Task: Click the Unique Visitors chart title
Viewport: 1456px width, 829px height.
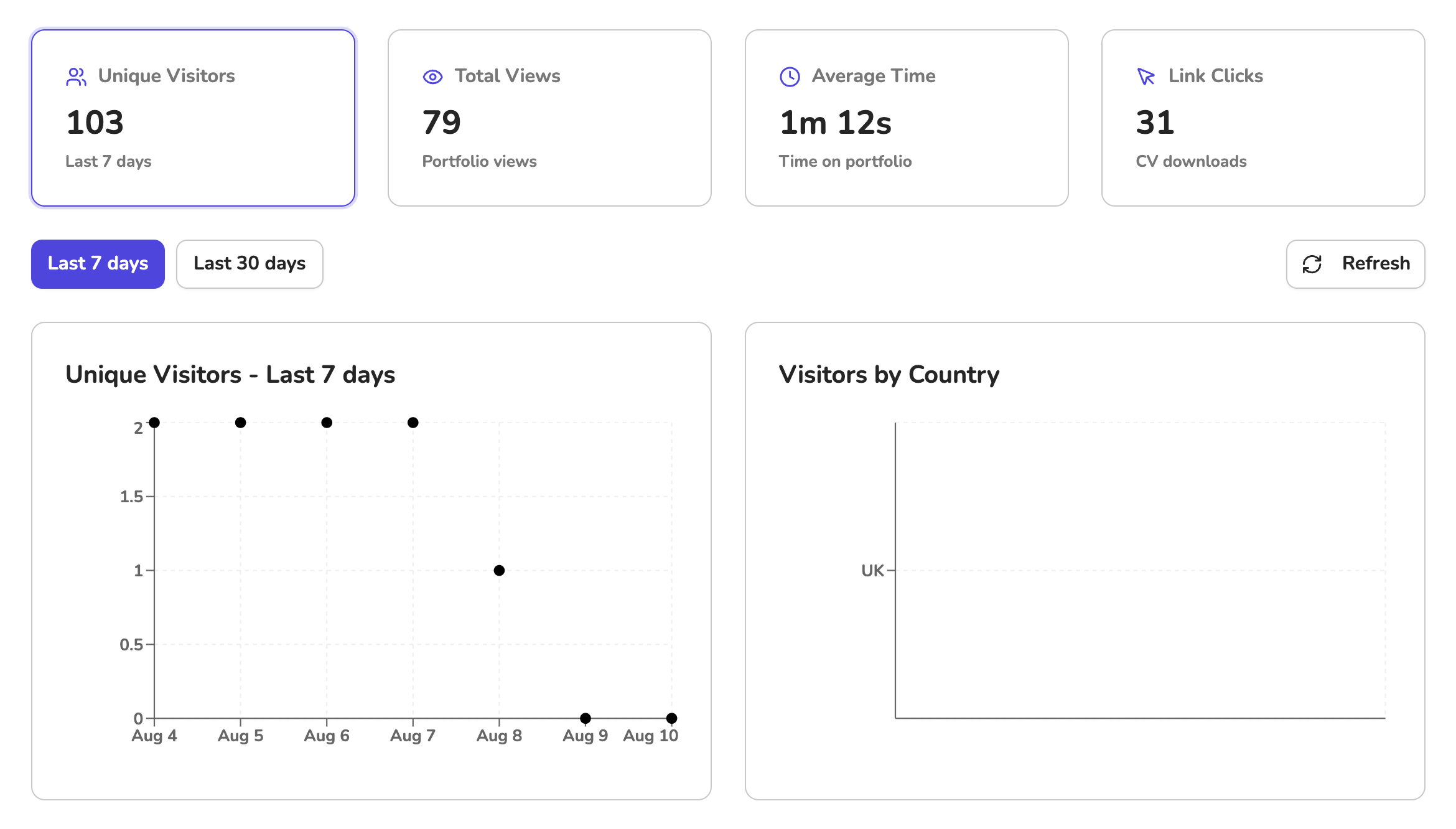Action: pyautogui.click(x=230, y=374)
